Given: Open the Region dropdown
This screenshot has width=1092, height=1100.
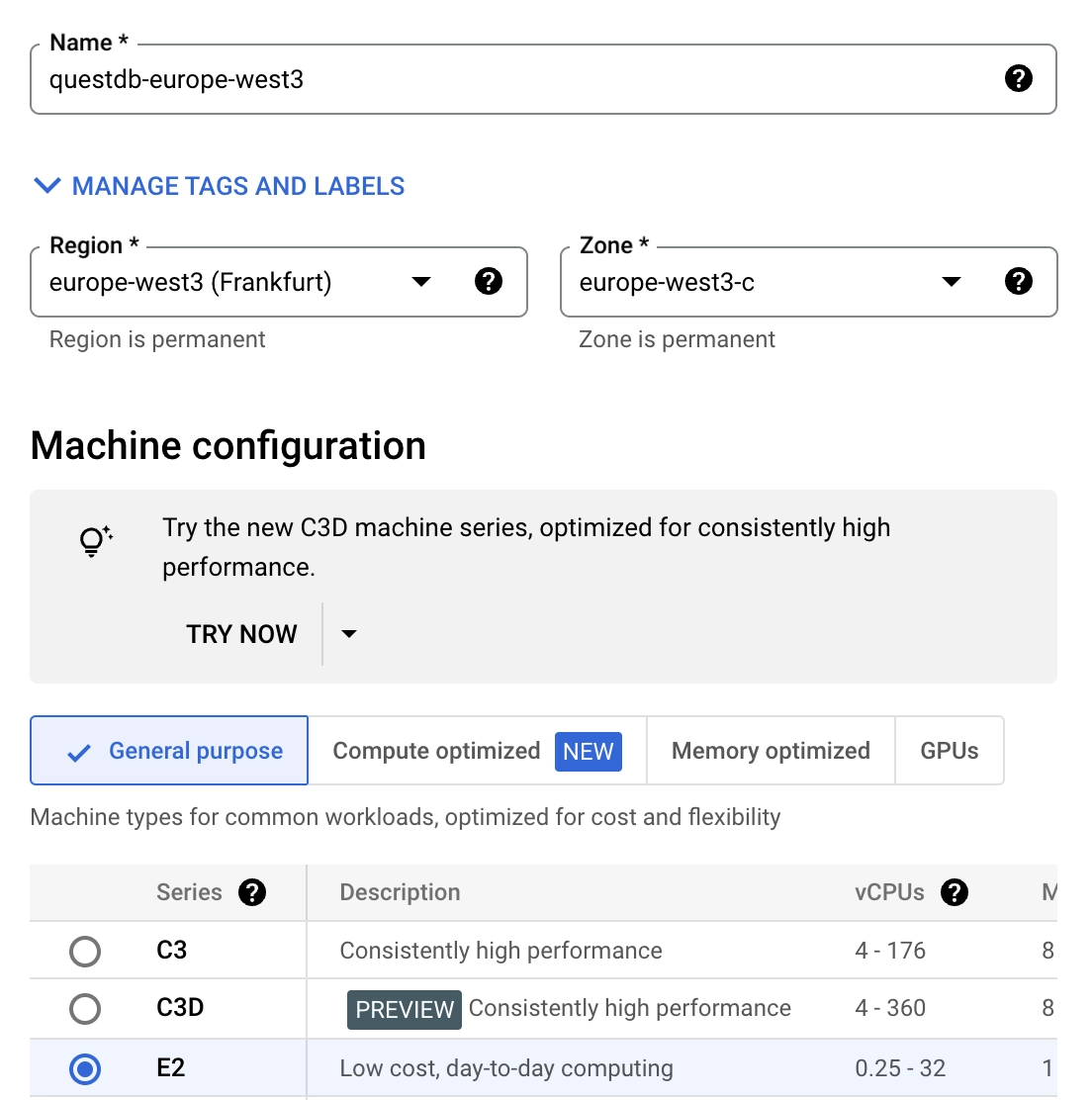Looking at the screenshot, I should [421, 282].
